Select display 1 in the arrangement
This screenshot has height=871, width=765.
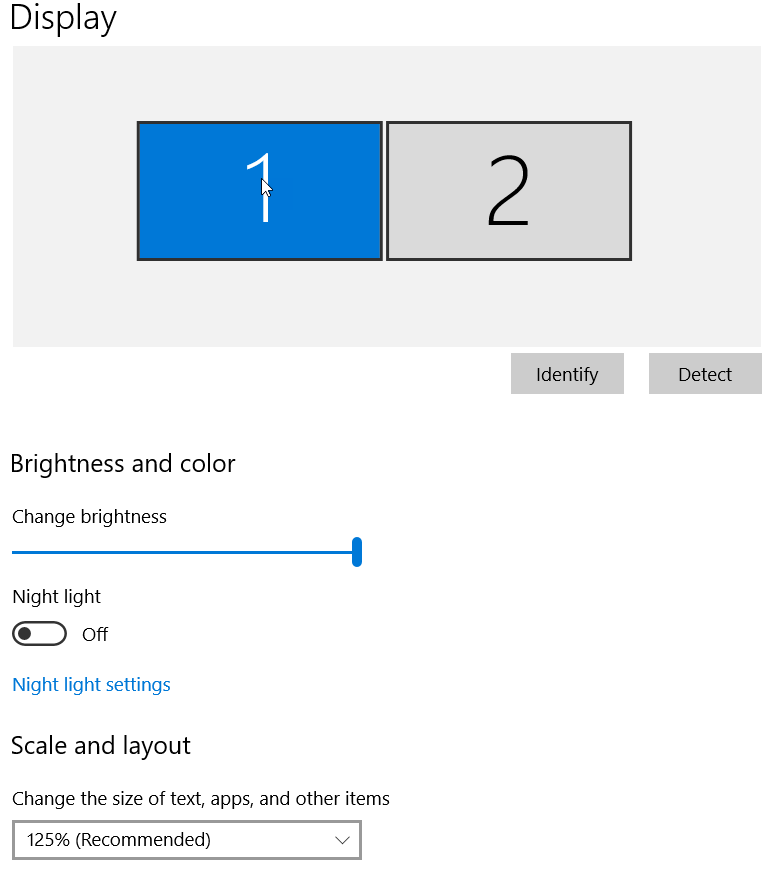[259, 190]
